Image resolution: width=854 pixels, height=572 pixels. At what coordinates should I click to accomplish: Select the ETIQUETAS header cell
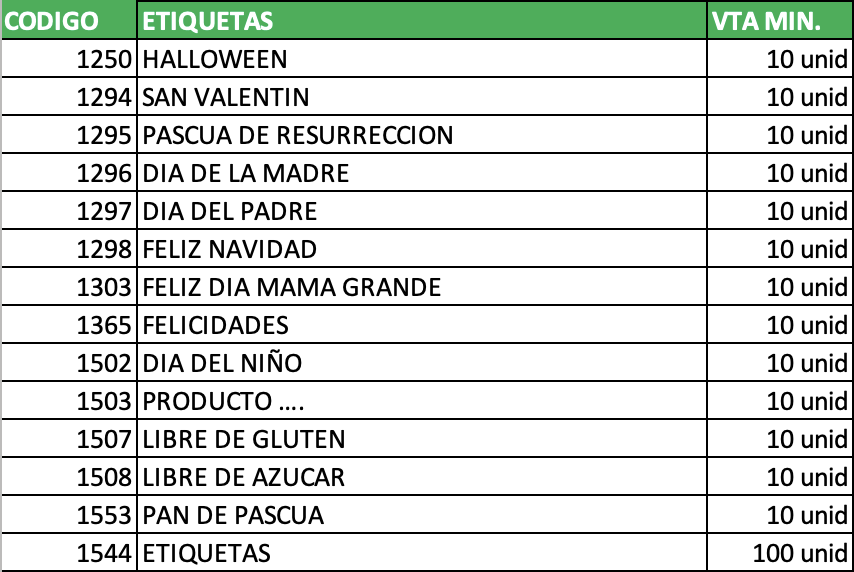click(422, 20)
